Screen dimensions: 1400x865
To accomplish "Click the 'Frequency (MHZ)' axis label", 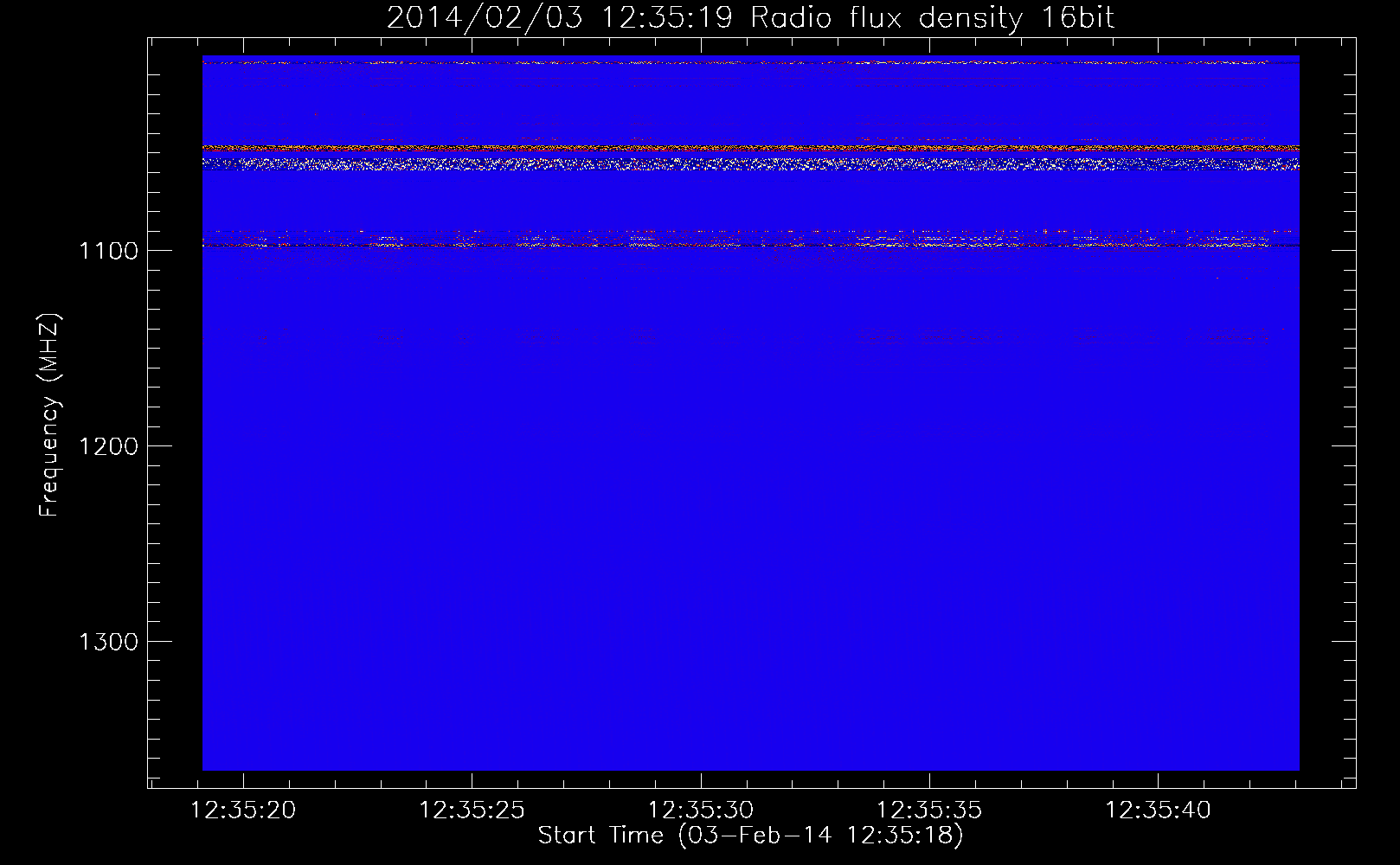I will [x=49, y=415].
